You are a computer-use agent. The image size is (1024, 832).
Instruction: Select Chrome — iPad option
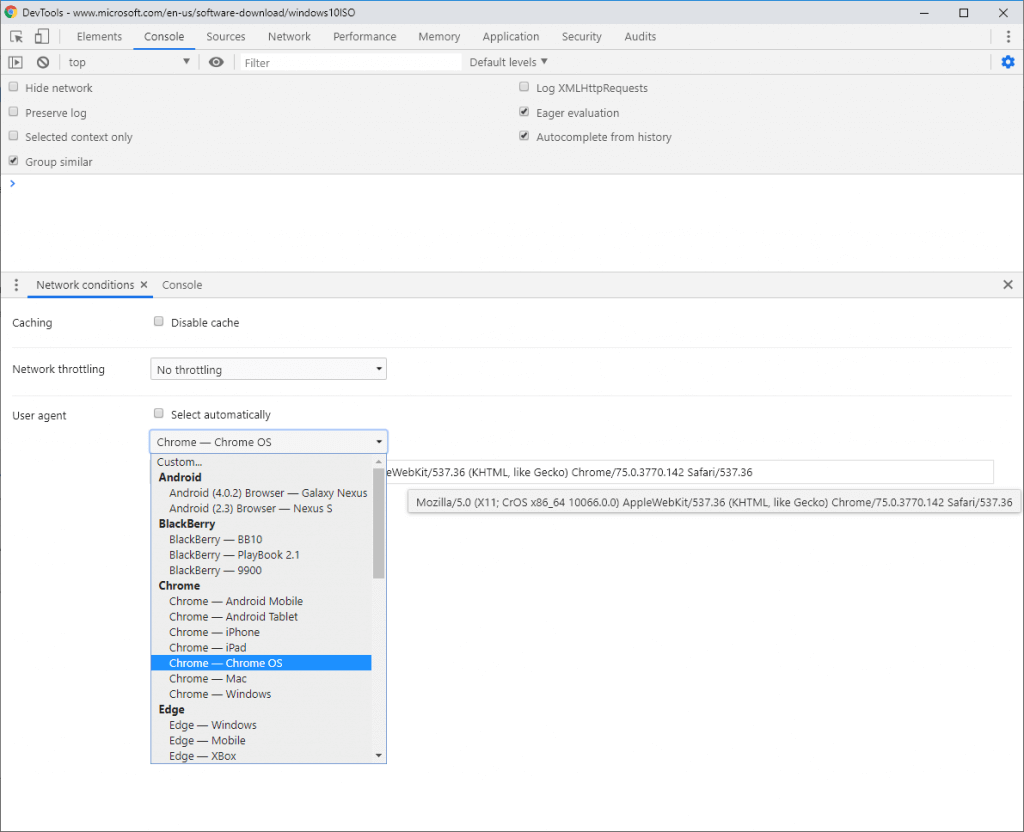point(261,647)
